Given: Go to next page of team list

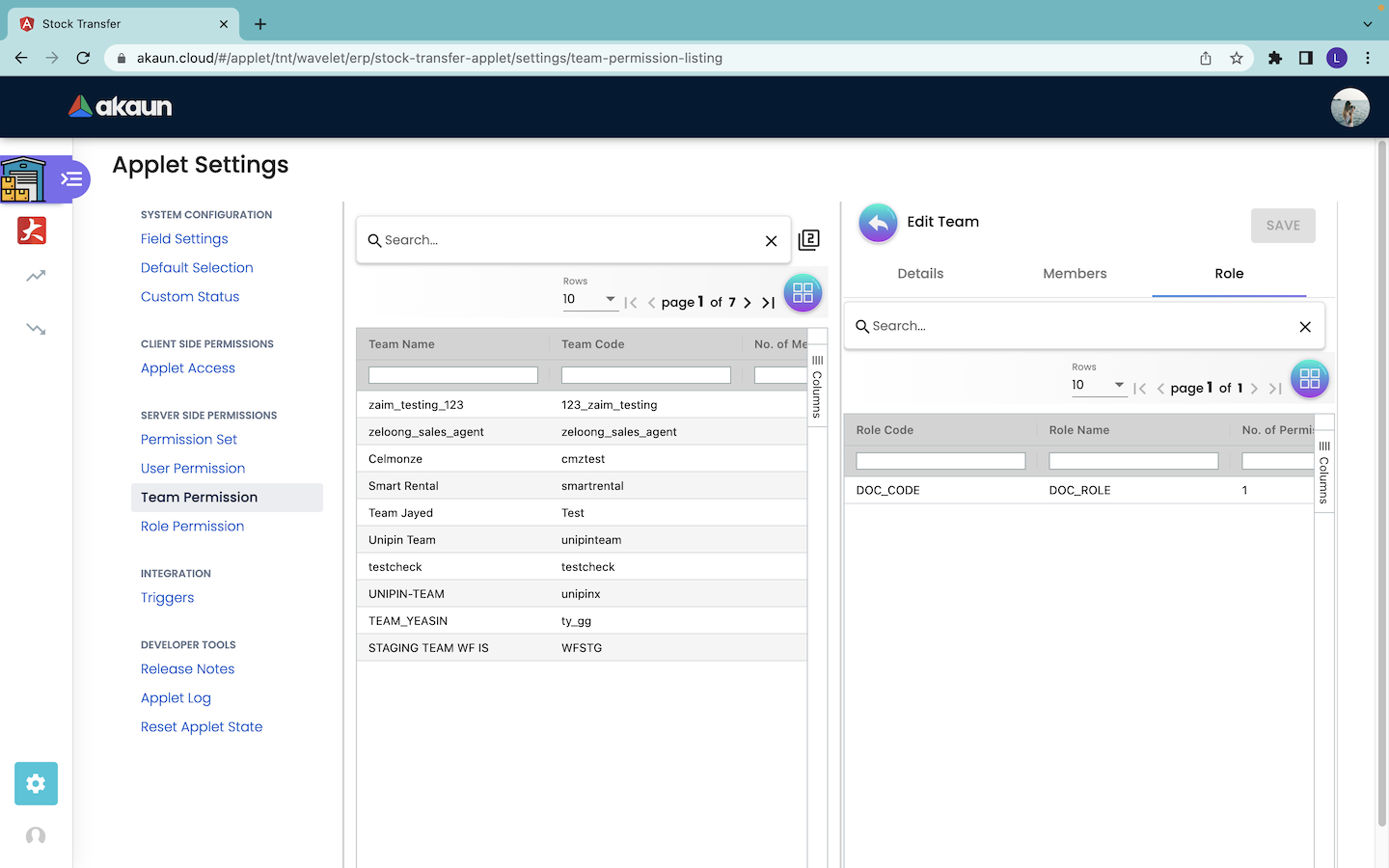Looking at the screenshot, I should [748, 303].
